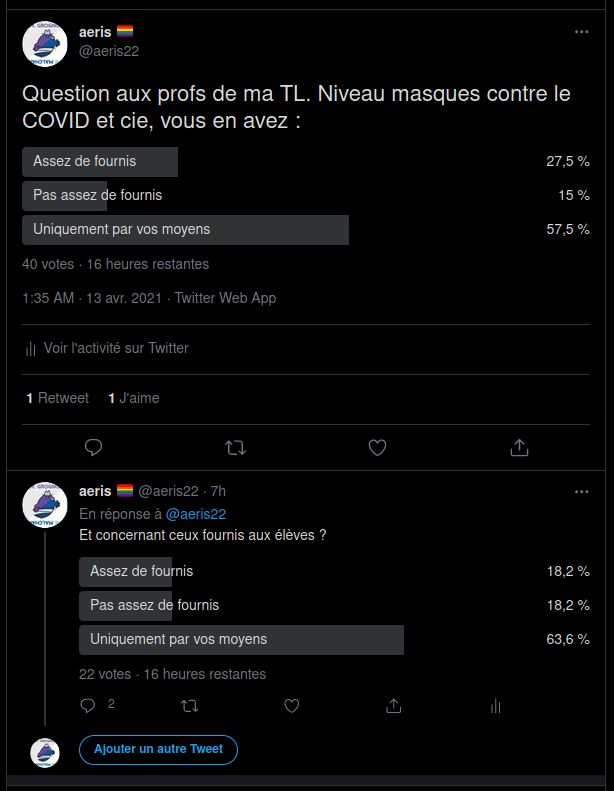
Task: Open analytics for the reply tweet
Action: click(495, 706)
